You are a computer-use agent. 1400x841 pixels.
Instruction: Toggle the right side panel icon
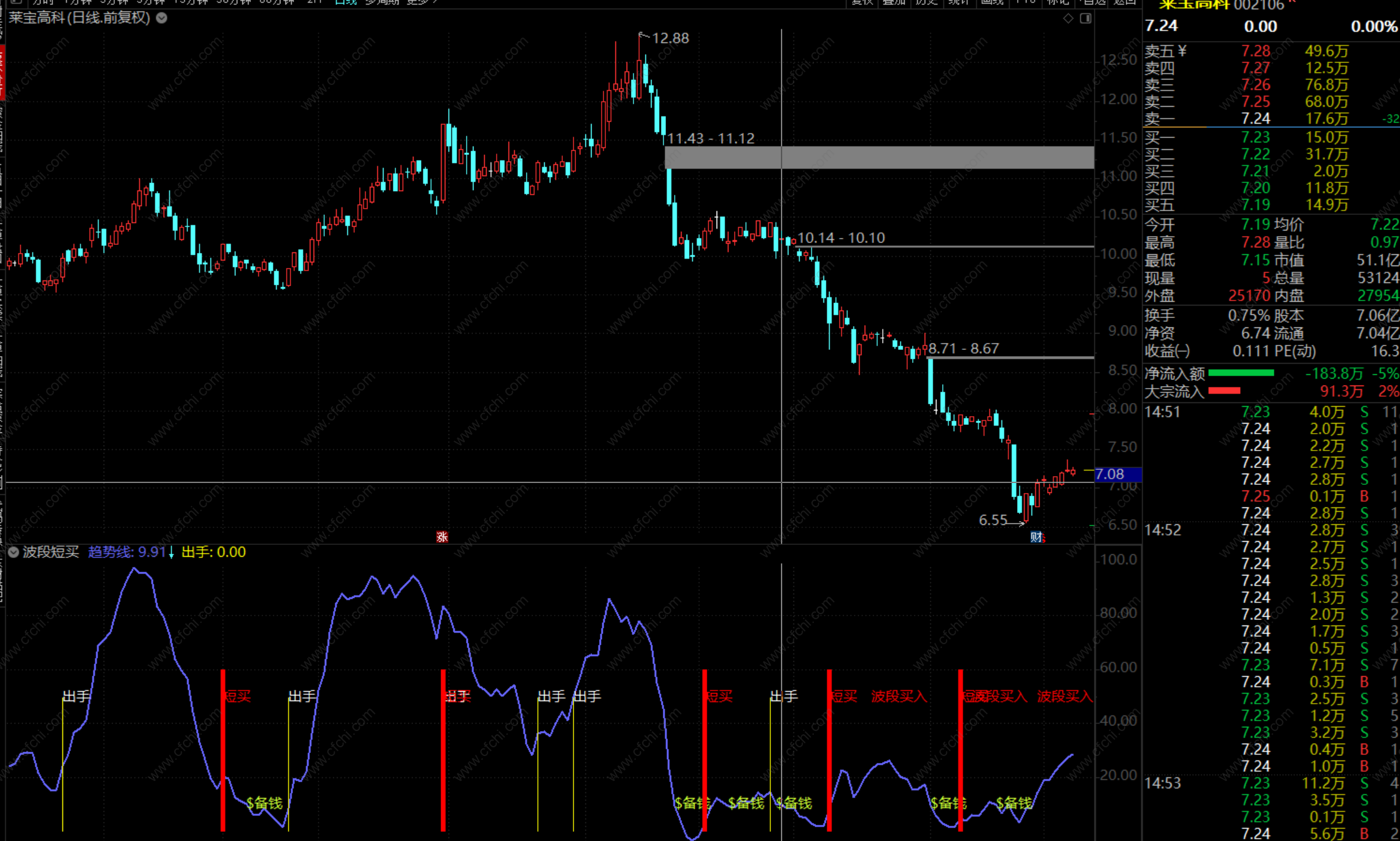click(x=1086, y=19)
